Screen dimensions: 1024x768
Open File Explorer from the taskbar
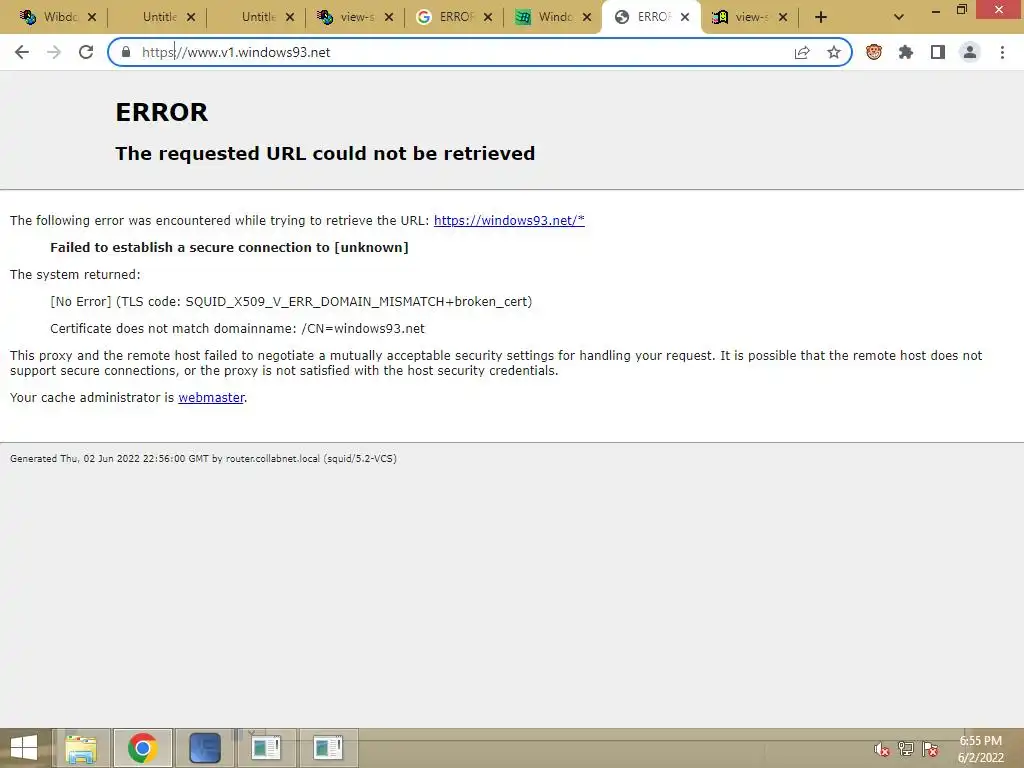[81, 748]
